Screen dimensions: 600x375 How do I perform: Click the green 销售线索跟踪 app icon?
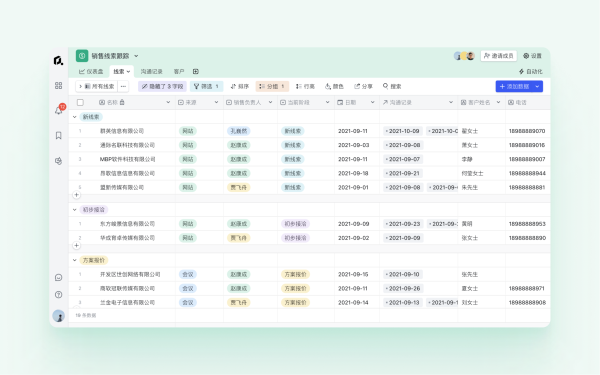[82, 56]
